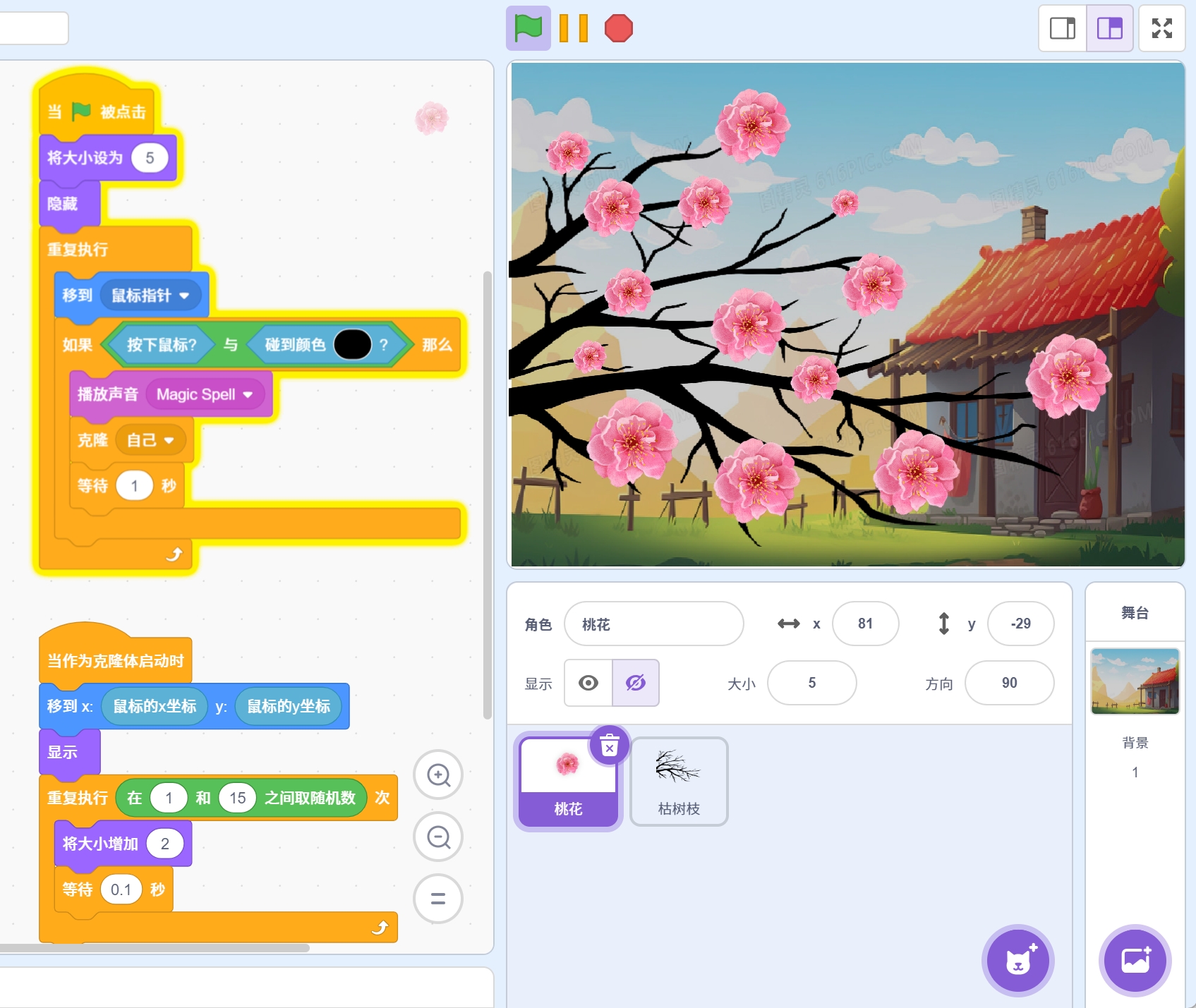Open the 自己 dropdown in 克隆 block
The width and height of the screenshot is (1196, 1008).
(x=169, y=440)
